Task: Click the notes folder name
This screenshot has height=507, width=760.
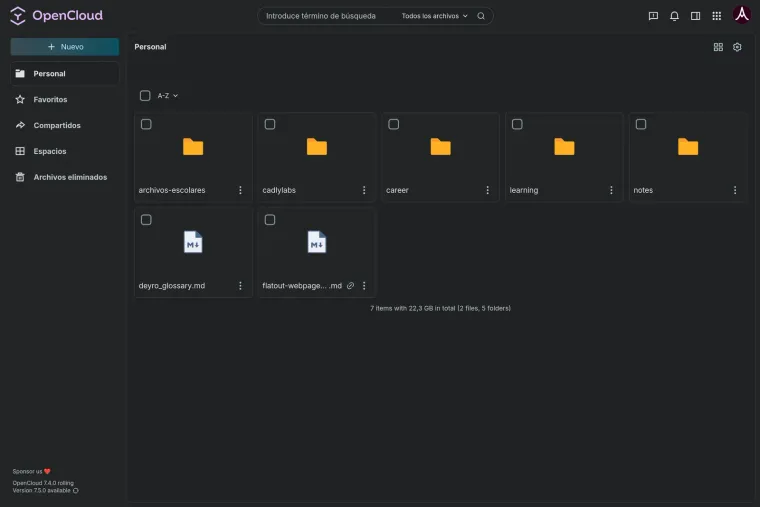Action: [643, 190]
